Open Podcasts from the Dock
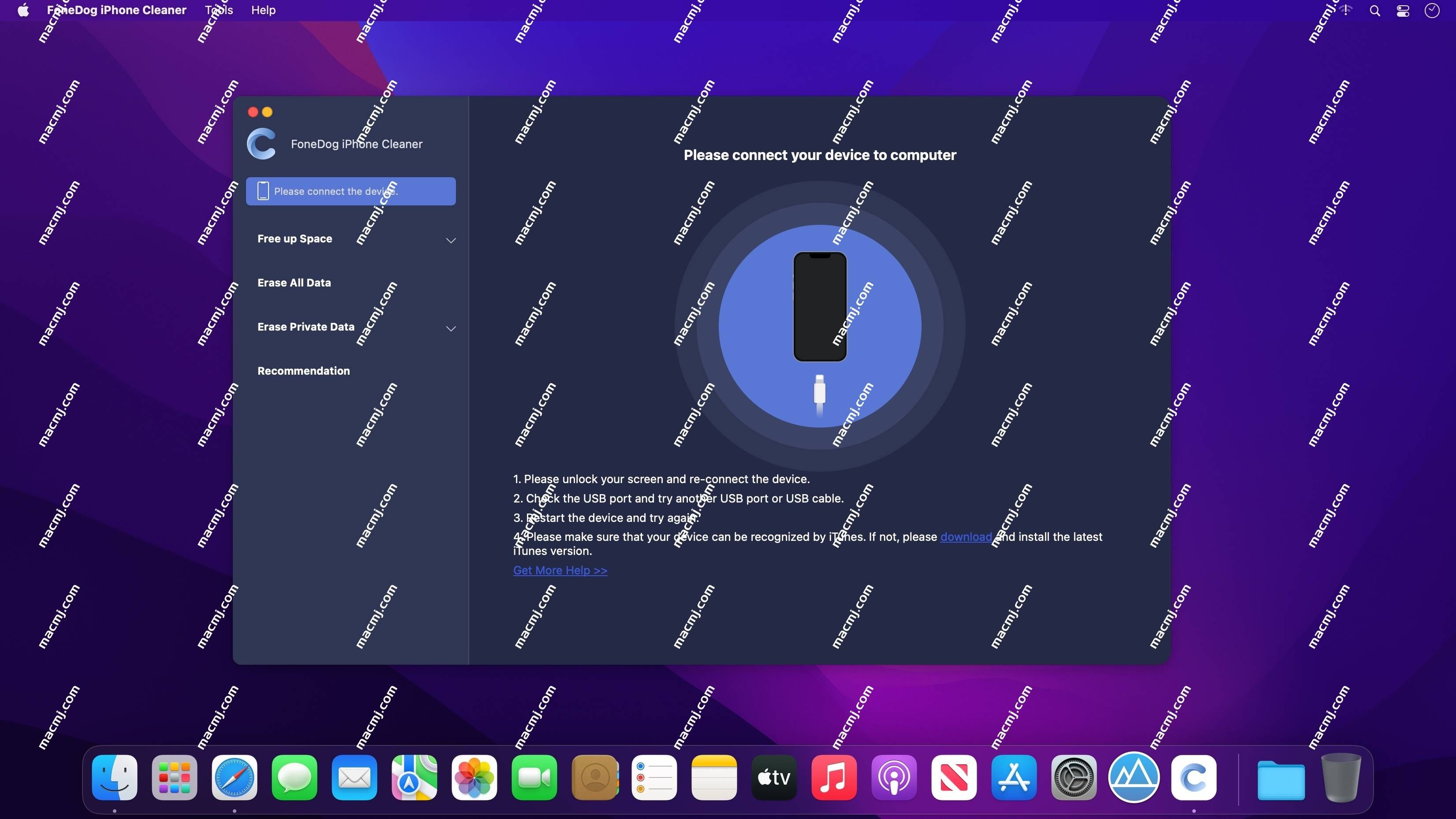Viewport: 1456px width, 819px height. click(x=894, y=778)
